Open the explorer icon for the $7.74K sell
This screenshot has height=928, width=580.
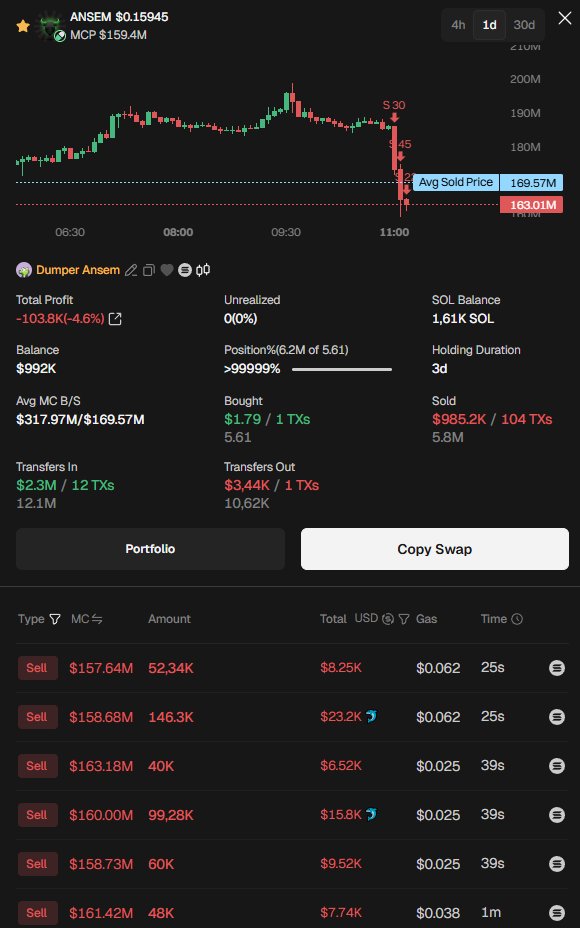557,913
